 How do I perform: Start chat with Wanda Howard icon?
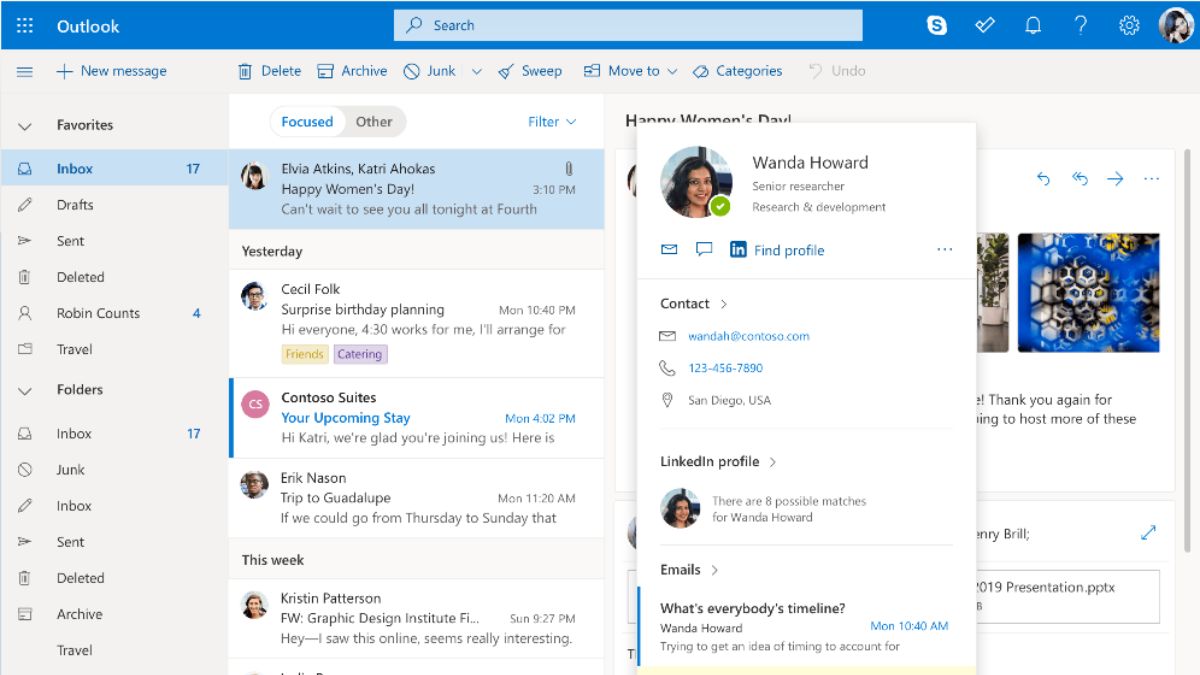tap(704, 250)
